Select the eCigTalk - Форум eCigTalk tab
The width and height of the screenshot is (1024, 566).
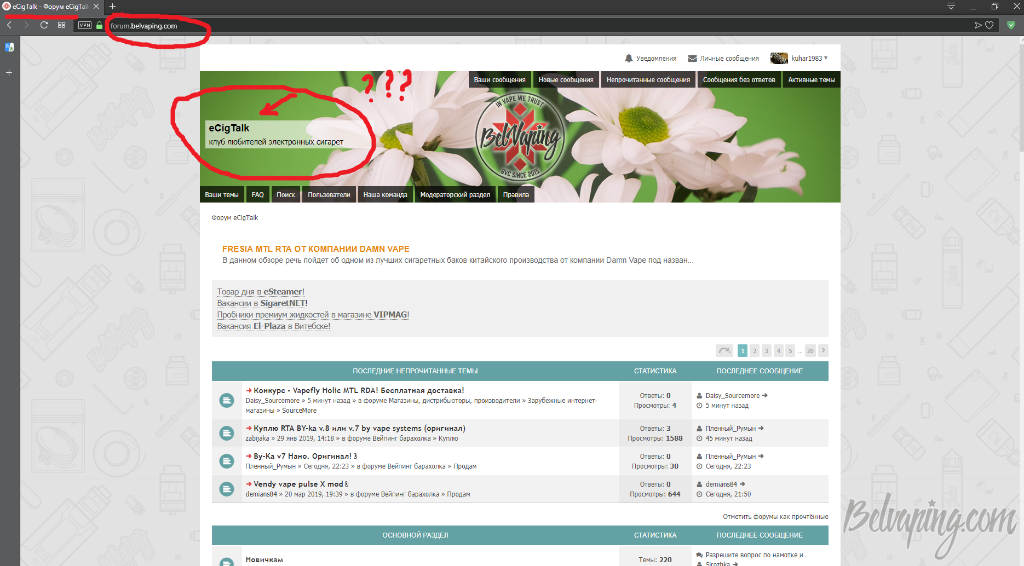pos(51,7)
